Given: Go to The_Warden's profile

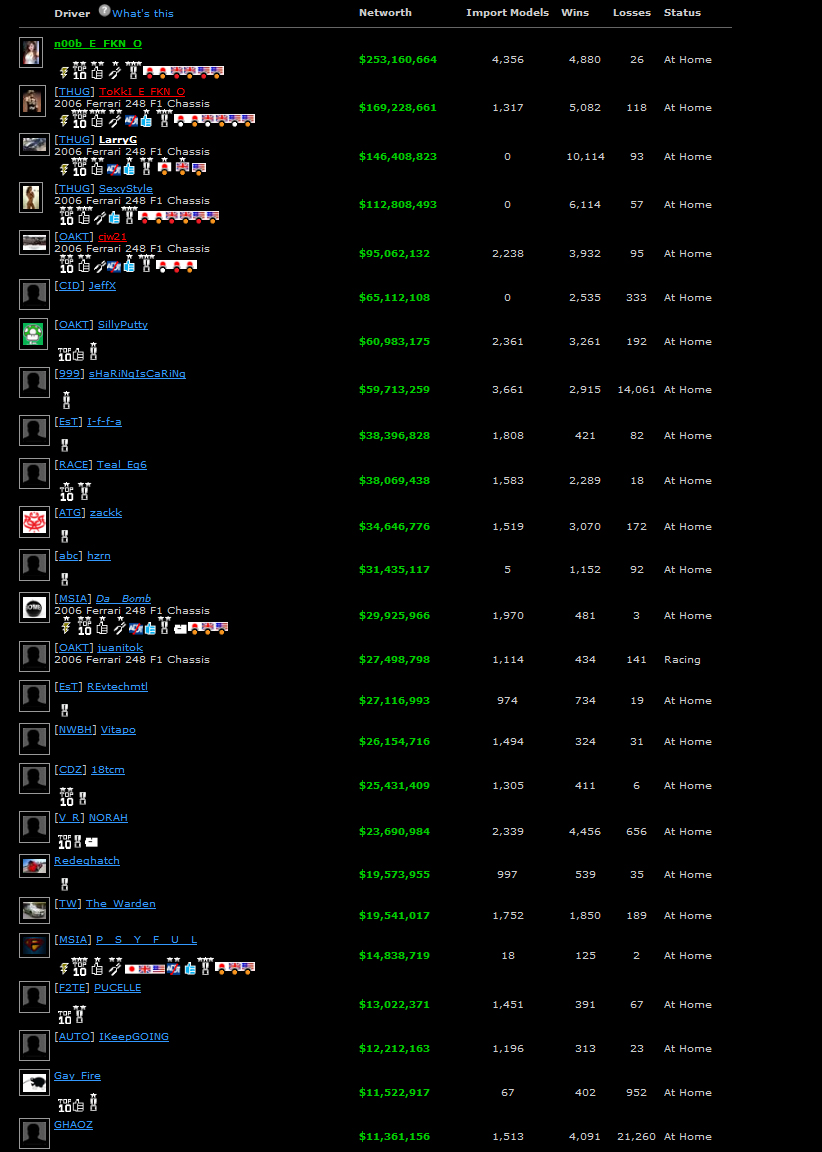Looking at the screenshot, I should pos(121,903).
